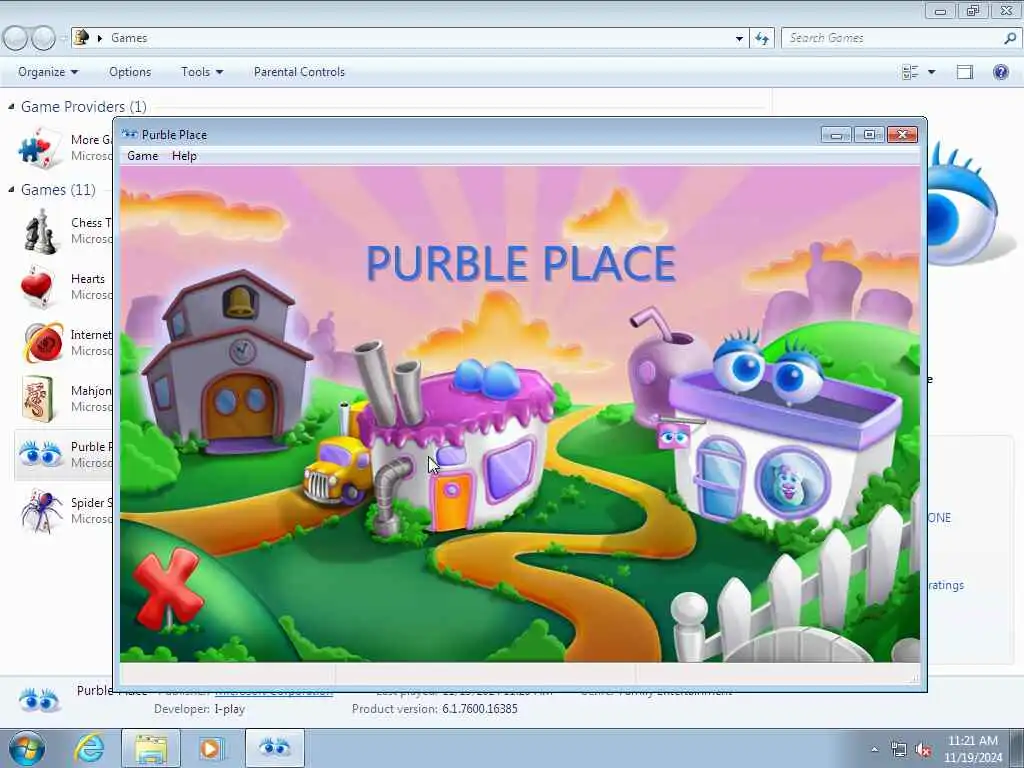The height and width of the screenshot is (768, 1024).
Task: Select the Hearts game icon
Action: point(37,287)
